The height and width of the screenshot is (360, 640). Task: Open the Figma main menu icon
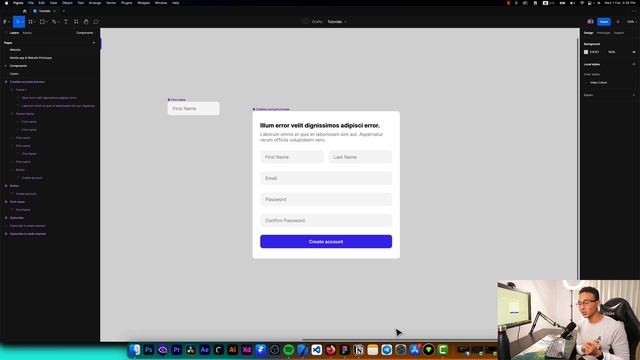(x=5, y=22)
